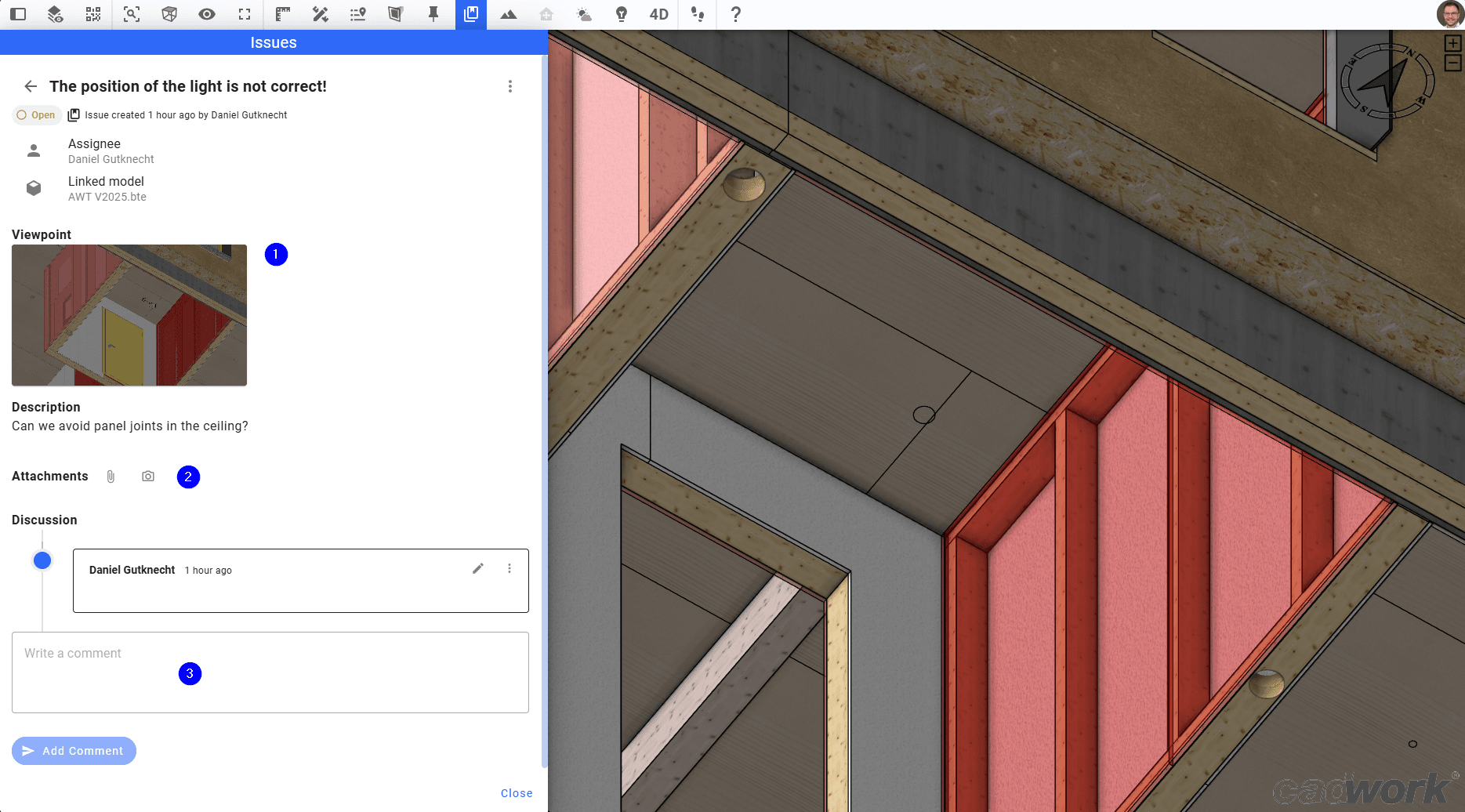Click the Issues tab in the toolbar
This screenshot has height=812, width=1465.
coord(471,14)
